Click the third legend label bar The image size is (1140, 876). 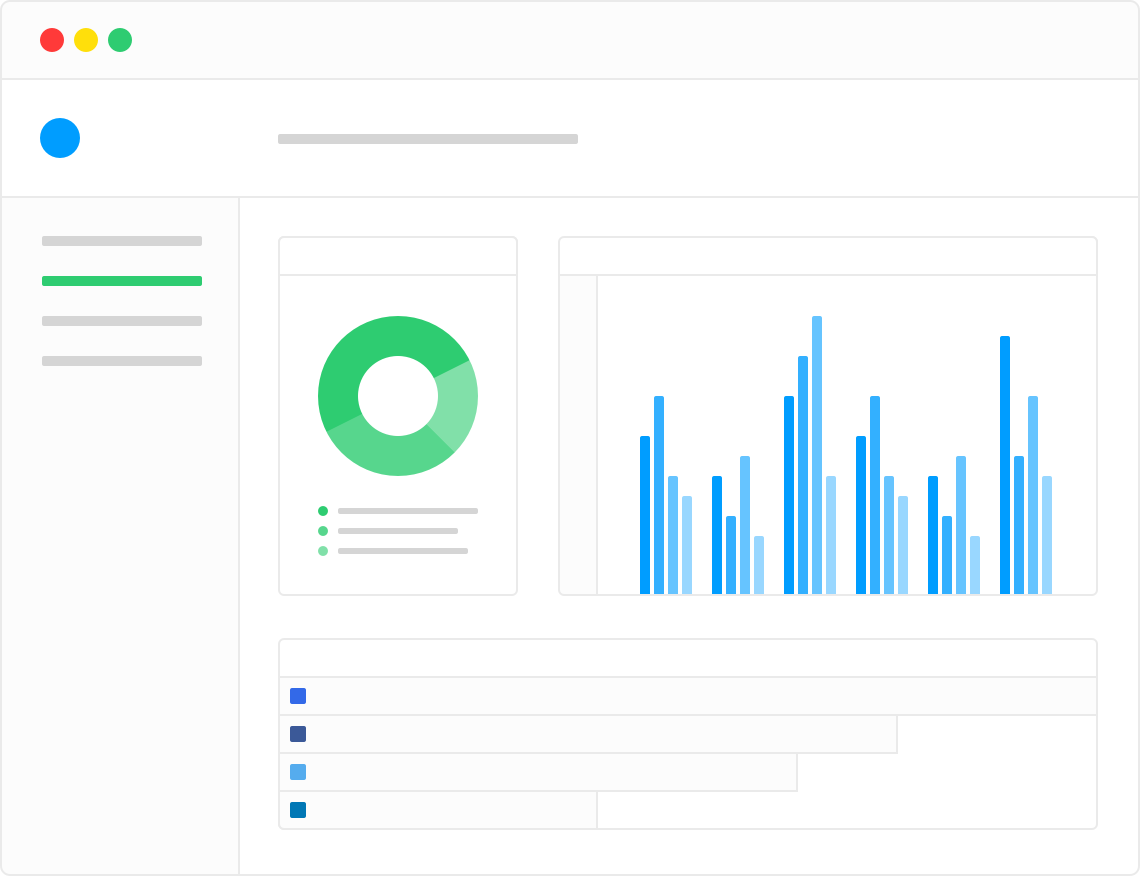tap(403, 551)
